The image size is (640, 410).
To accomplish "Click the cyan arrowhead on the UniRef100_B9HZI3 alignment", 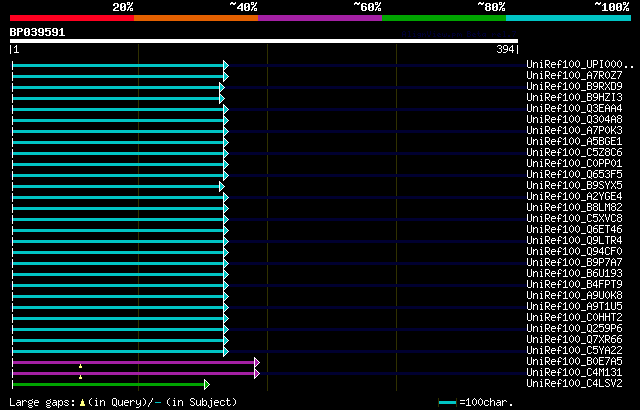I will (222, 98).
